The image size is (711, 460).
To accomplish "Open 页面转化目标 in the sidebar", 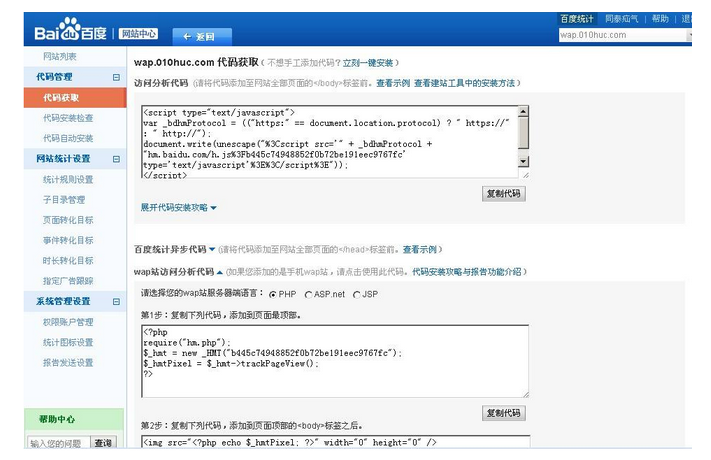I will pos(68,220).
